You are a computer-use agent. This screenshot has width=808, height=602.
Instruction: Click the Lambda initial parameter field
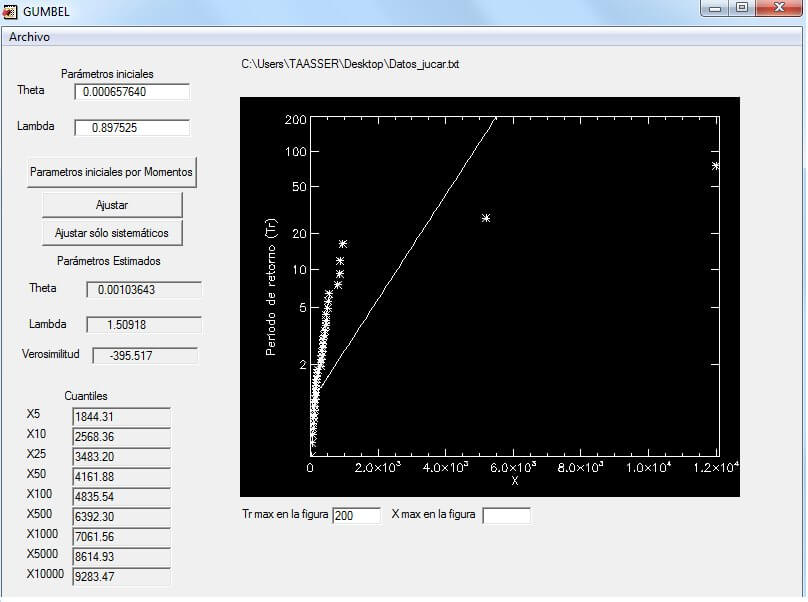pyautogui.click(x=131, y=128)
